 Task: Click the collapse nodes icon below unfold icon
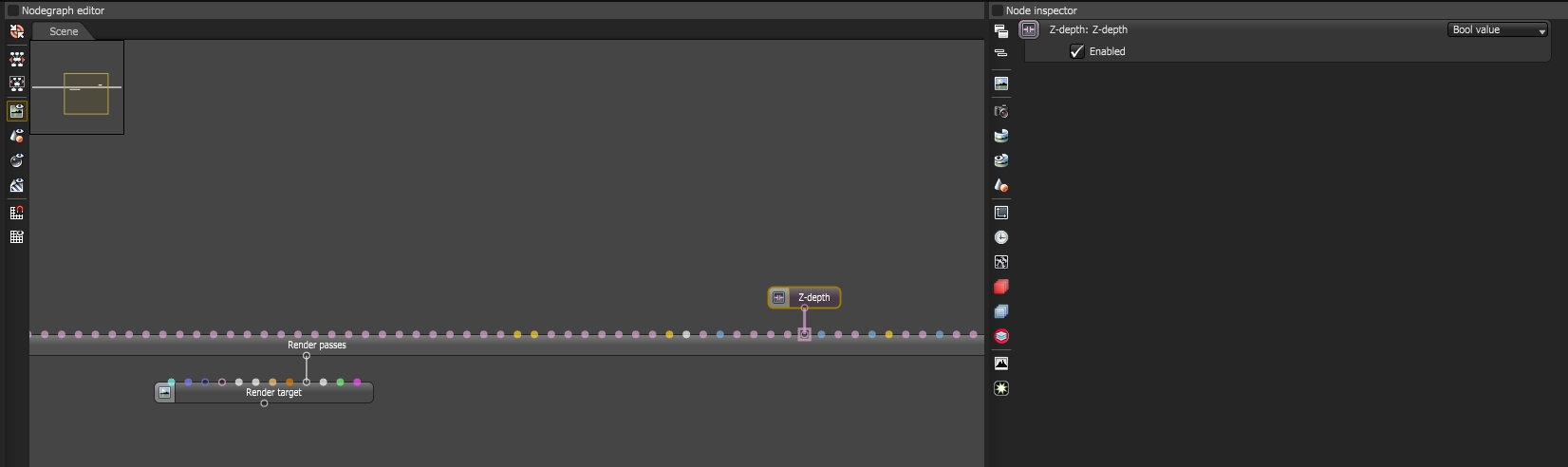16,84
